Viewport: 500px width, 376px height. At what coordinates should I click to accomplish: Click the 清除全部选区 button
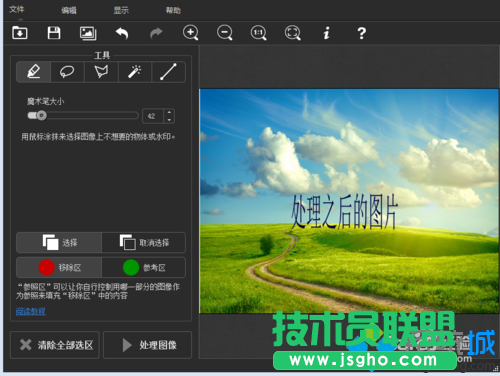[x=55, y=345]
